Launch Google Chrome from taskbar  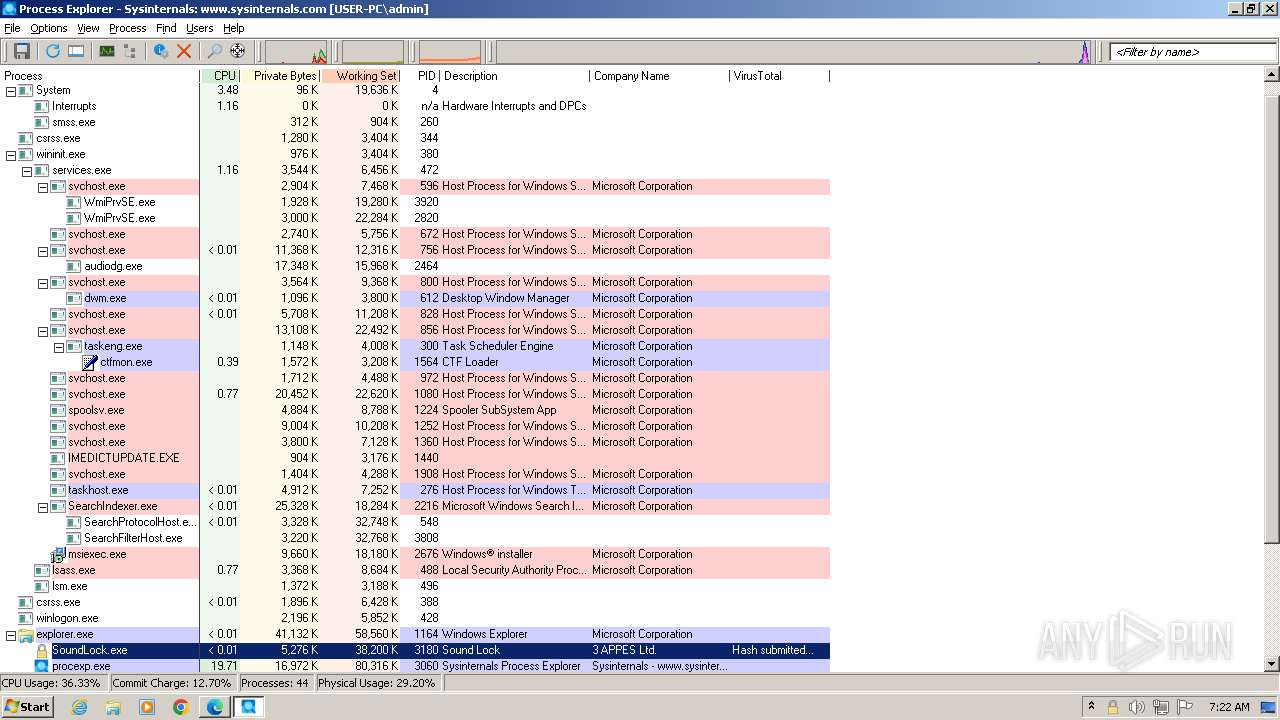pos(181,707)
